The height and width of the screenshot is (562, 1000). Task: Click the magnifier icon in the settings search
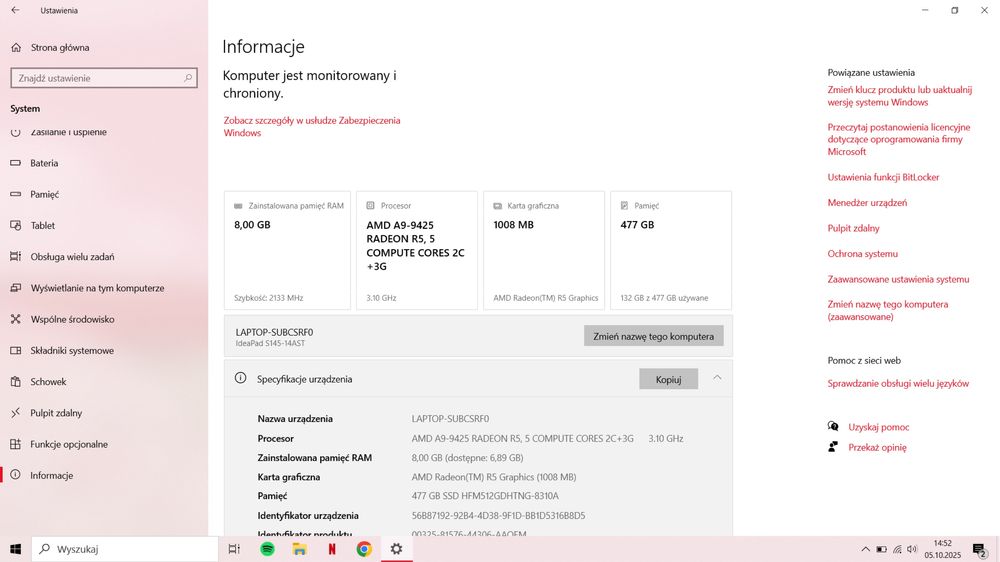point(188,78)
